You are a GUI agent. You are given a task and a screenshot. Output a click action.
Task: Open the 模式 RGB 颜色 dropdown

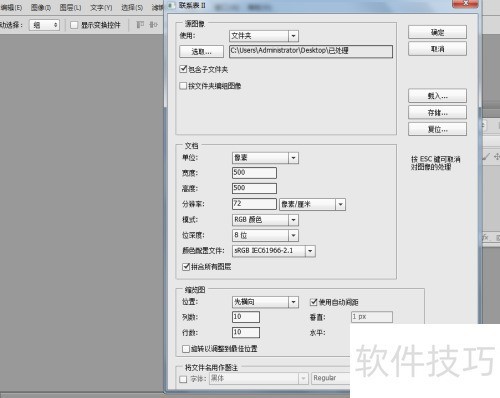[x=265, y=220]
